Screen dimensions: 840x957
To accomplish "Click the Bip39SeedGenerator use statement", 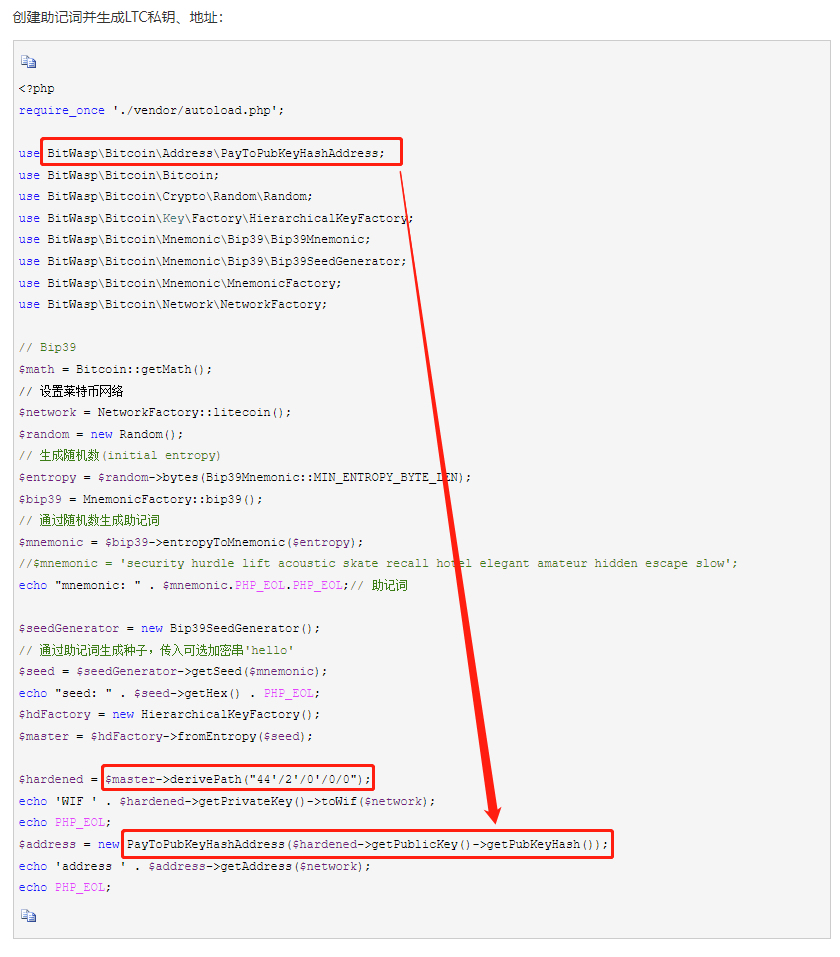I will click(212, 261).
